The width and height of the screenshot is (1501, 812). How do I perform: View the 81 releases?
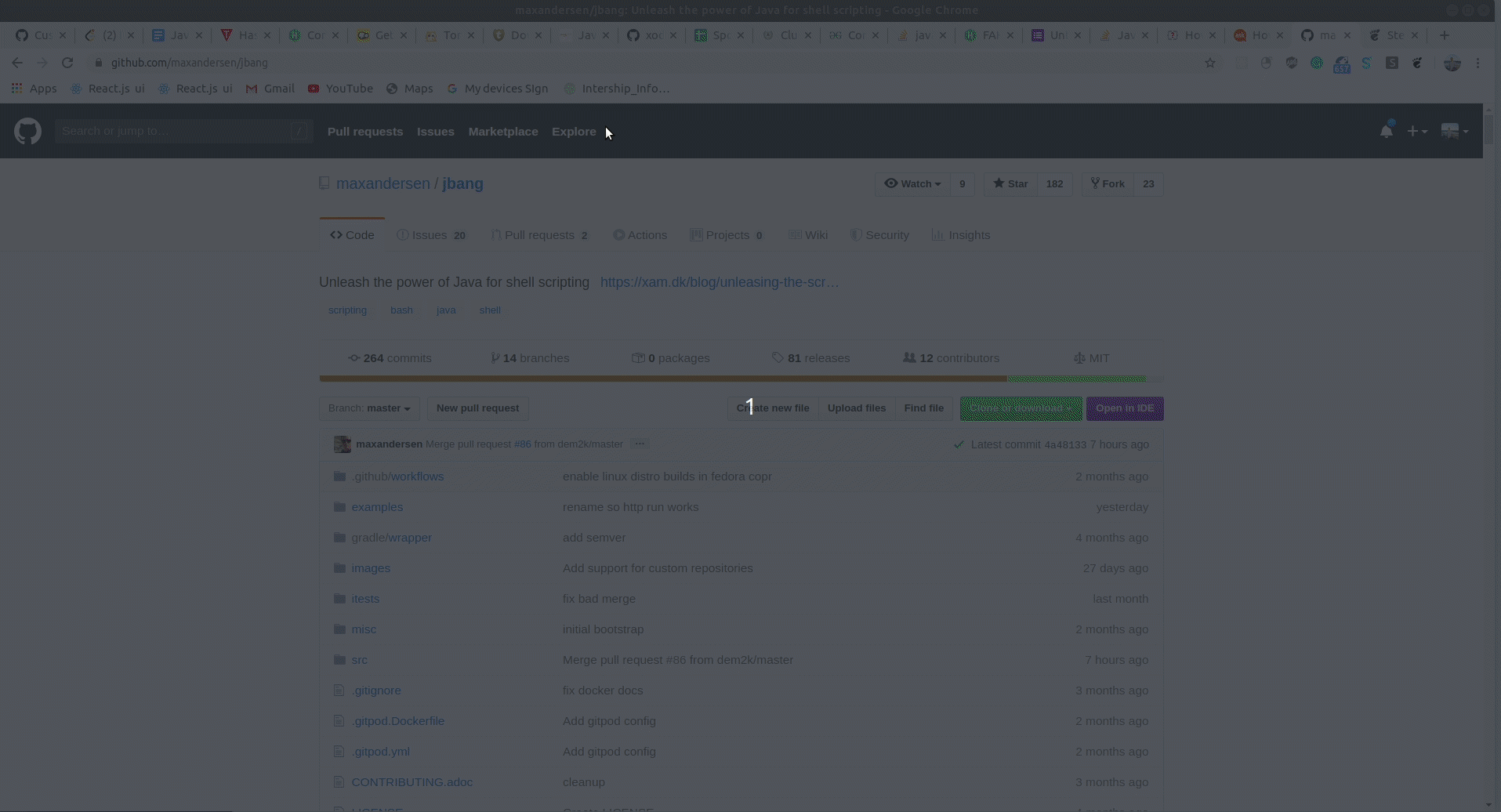click(x=810, y=358)
